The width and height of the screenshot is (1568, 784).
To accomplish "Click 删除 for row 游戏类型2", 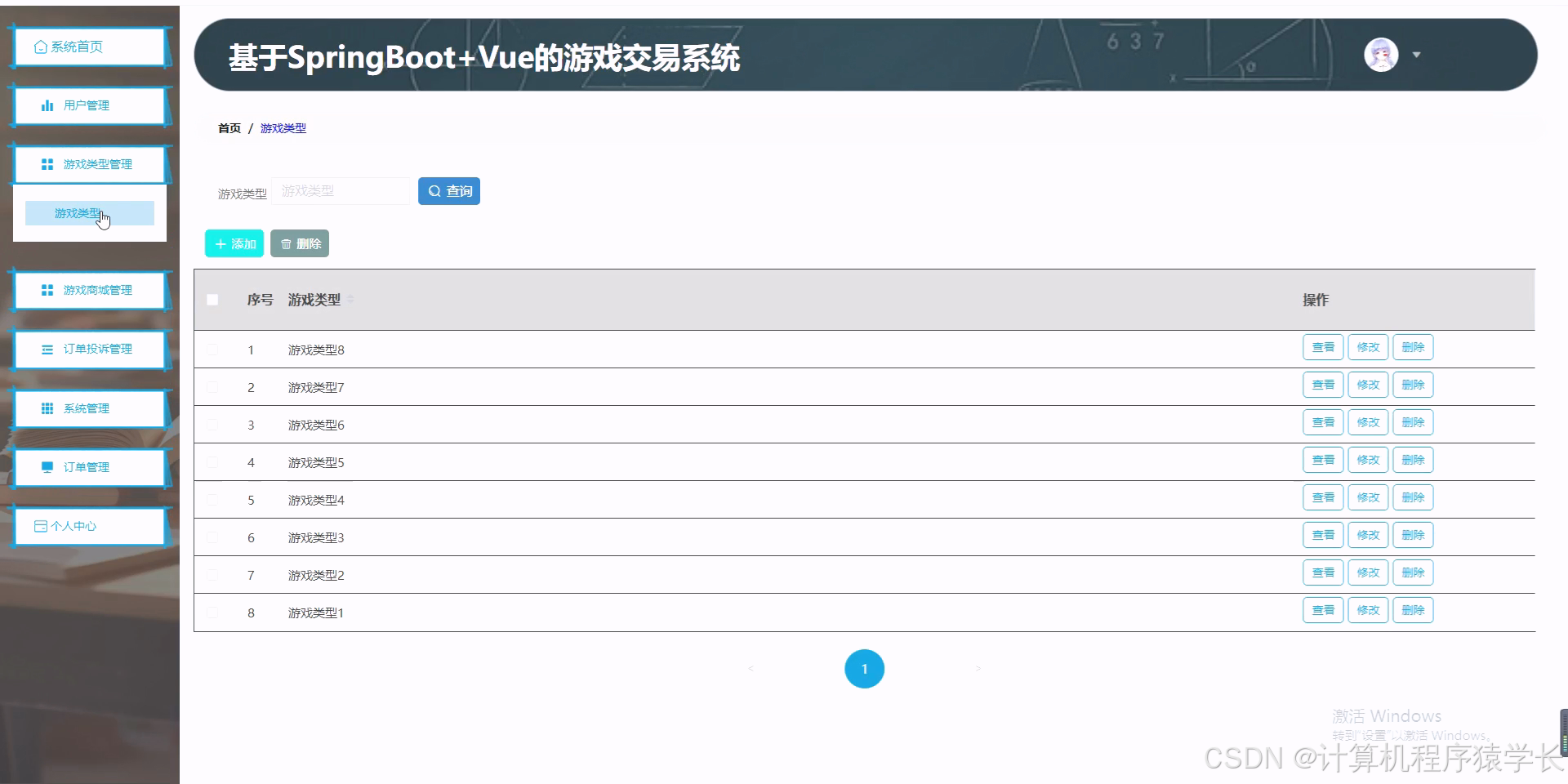I will [x=1413, y=572].
